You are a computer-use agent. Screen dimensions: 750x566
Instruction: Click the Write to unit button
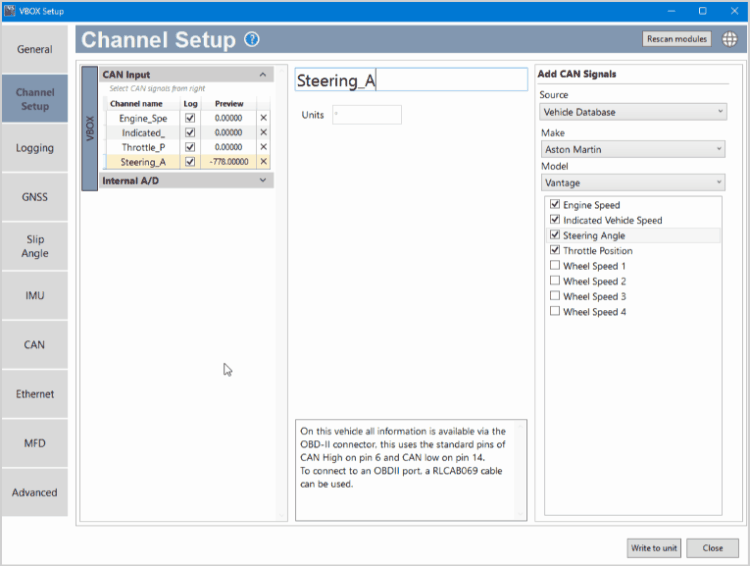[x=654, y=548]
